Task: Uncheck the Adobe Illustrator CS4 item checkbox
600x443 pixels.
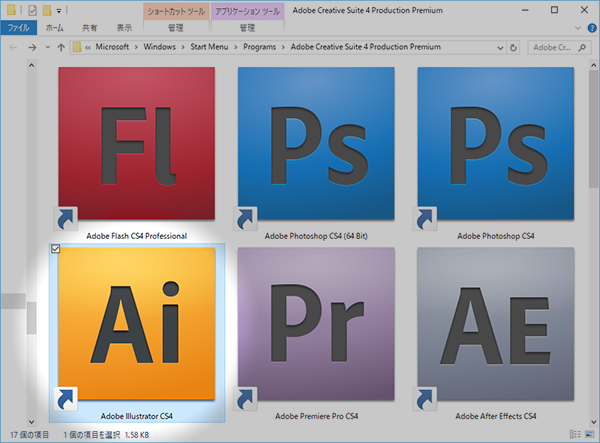Action: [55, 249]
